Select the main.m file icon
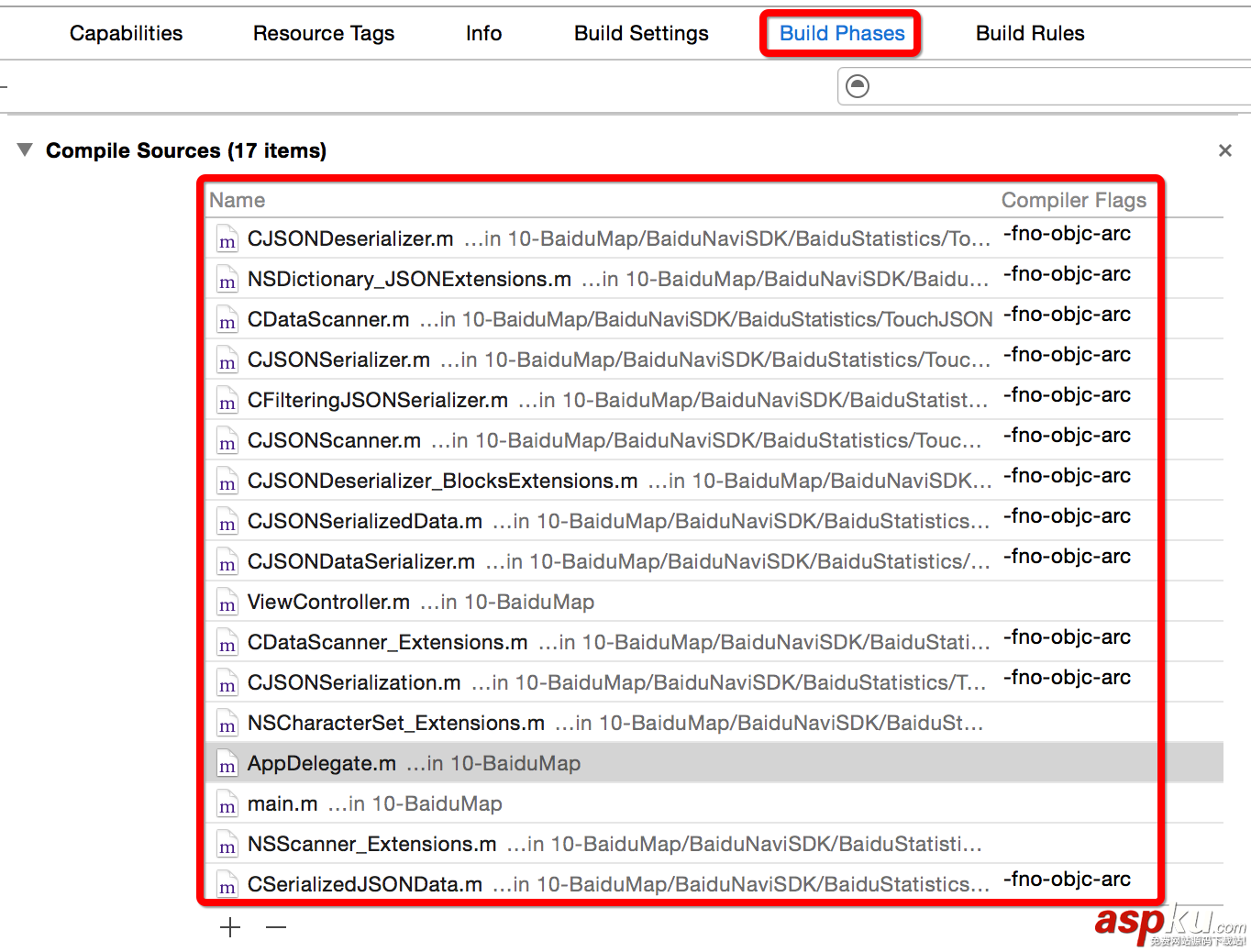Screen dimensions: 1251x952 [227, 805]
